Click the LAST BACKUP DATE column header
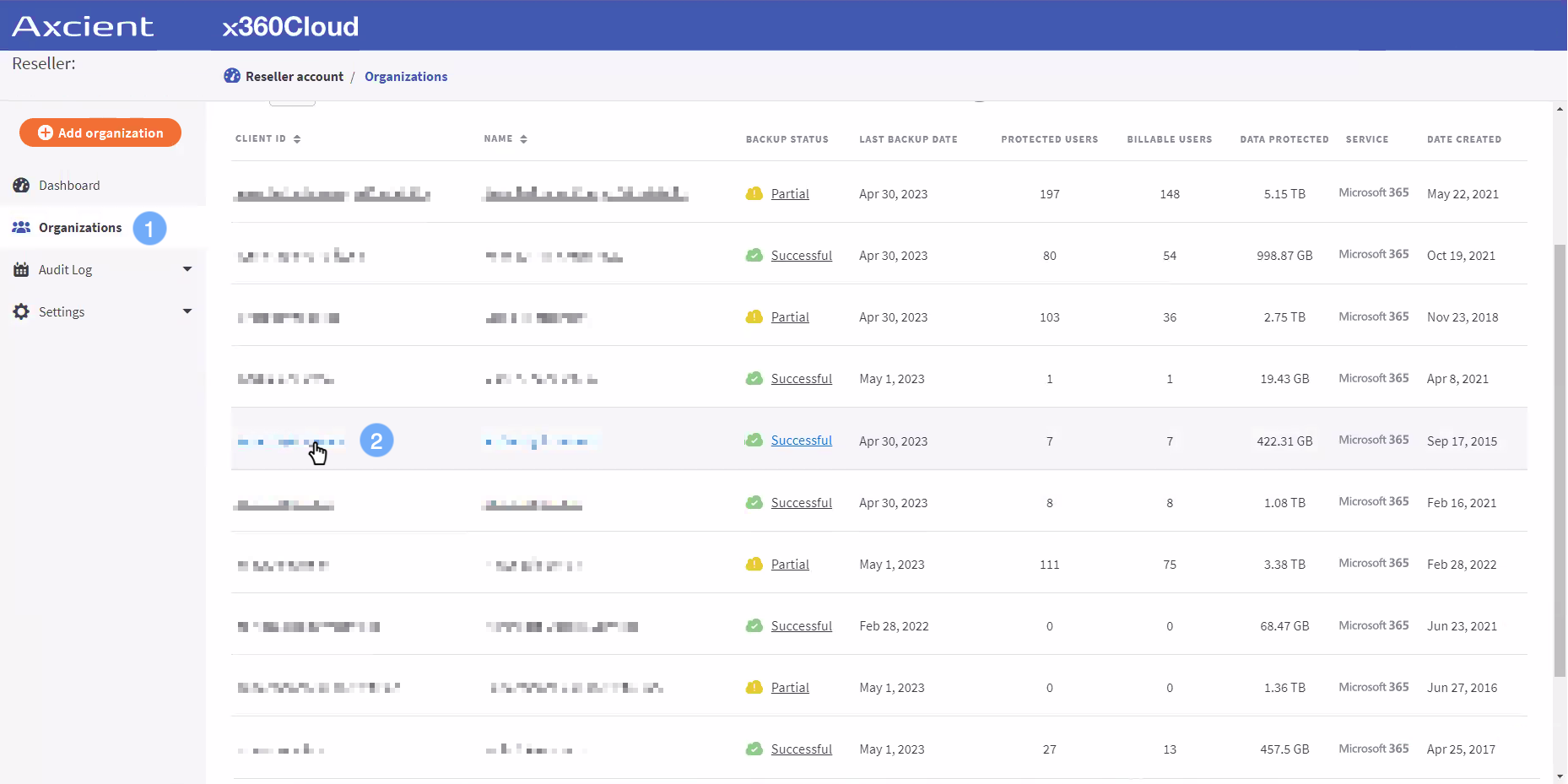 [908, 139]
